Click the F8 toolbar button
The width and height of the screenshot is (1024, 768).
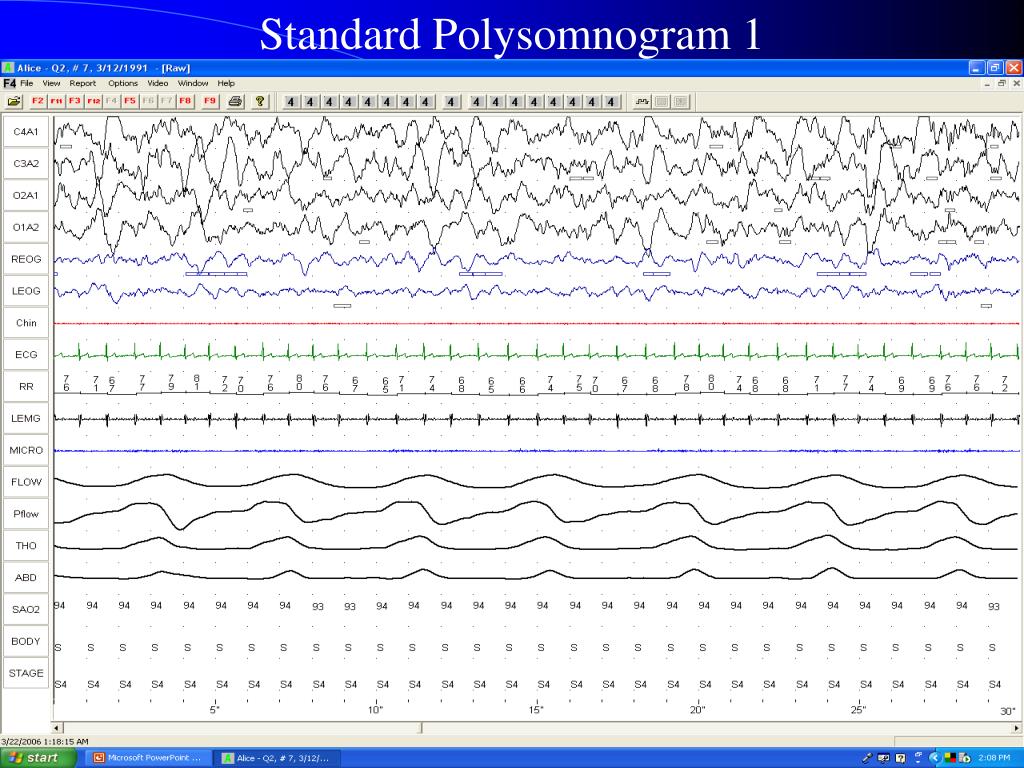(184, 101)
